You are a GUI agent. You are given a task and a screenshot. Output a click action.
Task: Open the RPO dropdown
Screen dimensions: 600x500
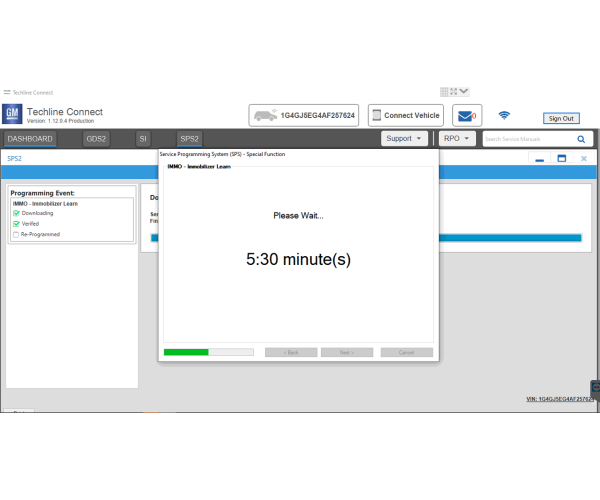point(457,138)
